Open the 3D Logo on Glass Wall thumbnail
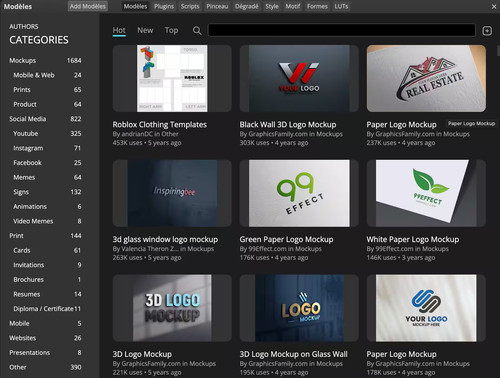 click(299, 308)
